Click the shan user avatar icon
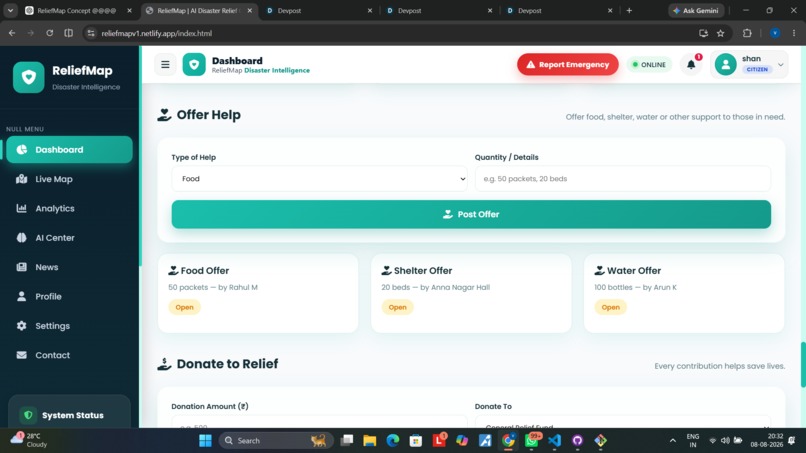Screen dimensions: 806x453 point(725,65)
